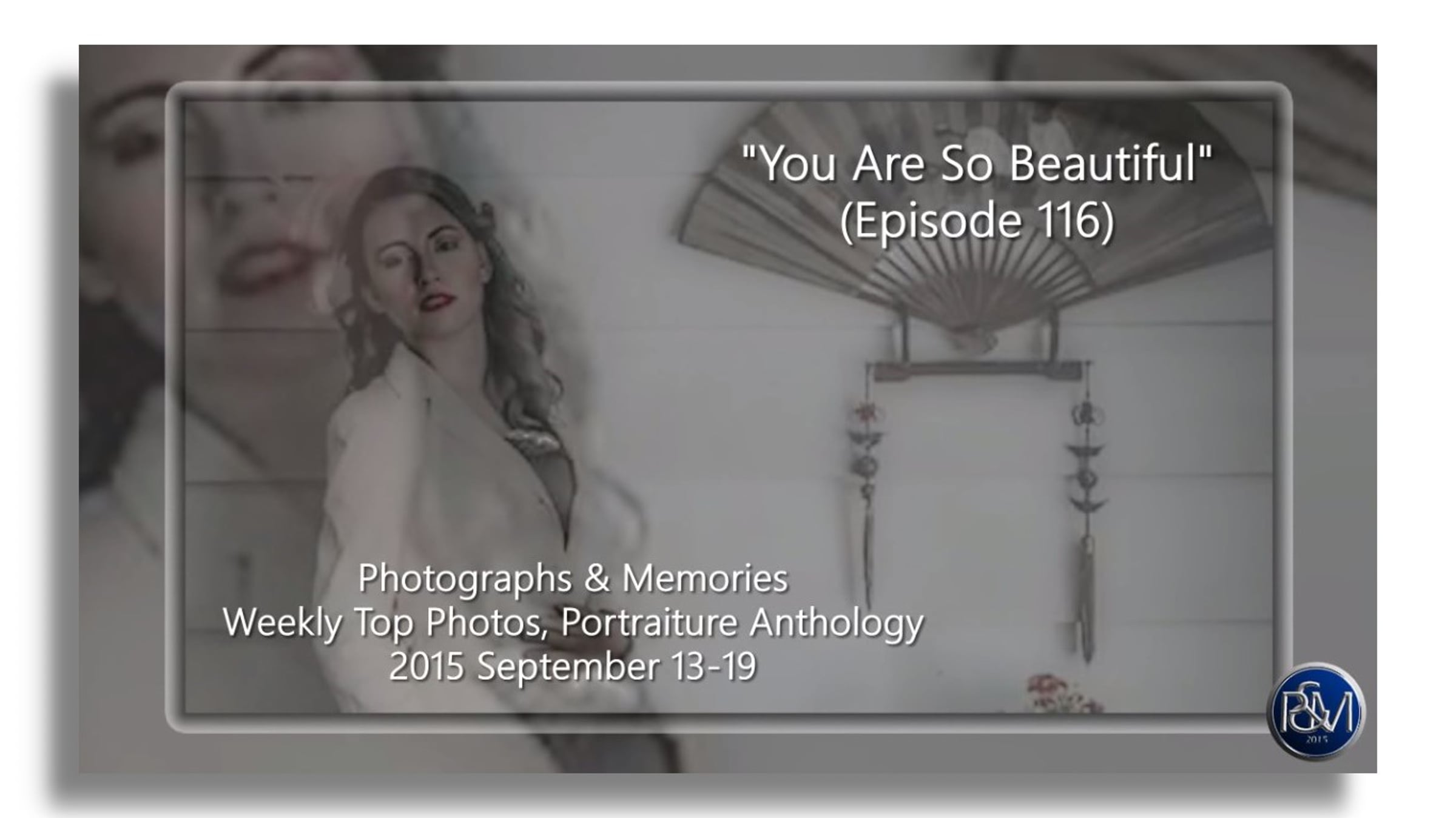Select the "(Episode 116)" caption text
Viewport: 1456px width, 818px height.
[977, 221]
